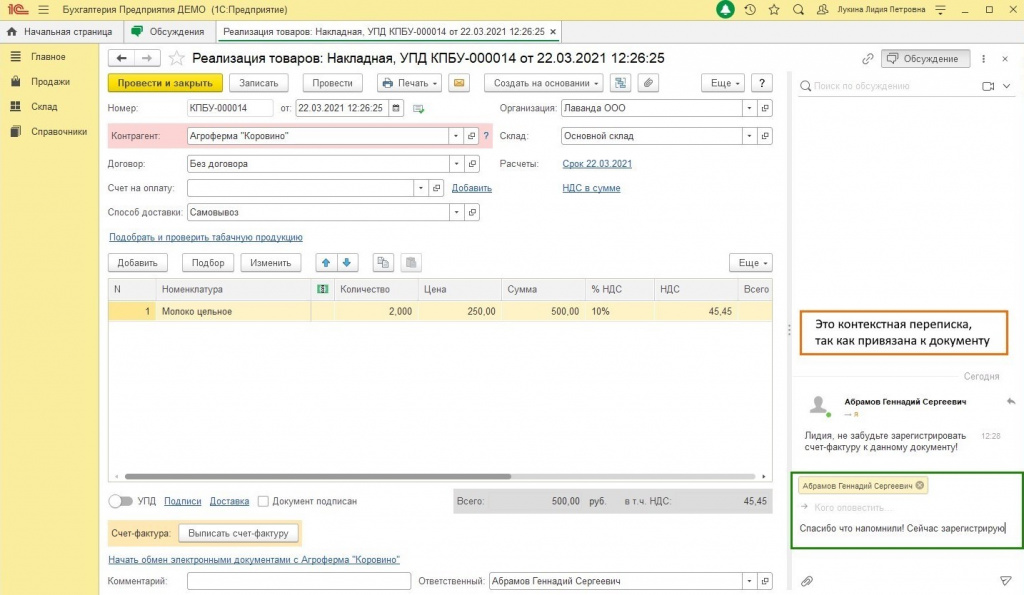Toggle the УПД switch
Screen dimensions: 1024x595
click(x=120, y=501)
